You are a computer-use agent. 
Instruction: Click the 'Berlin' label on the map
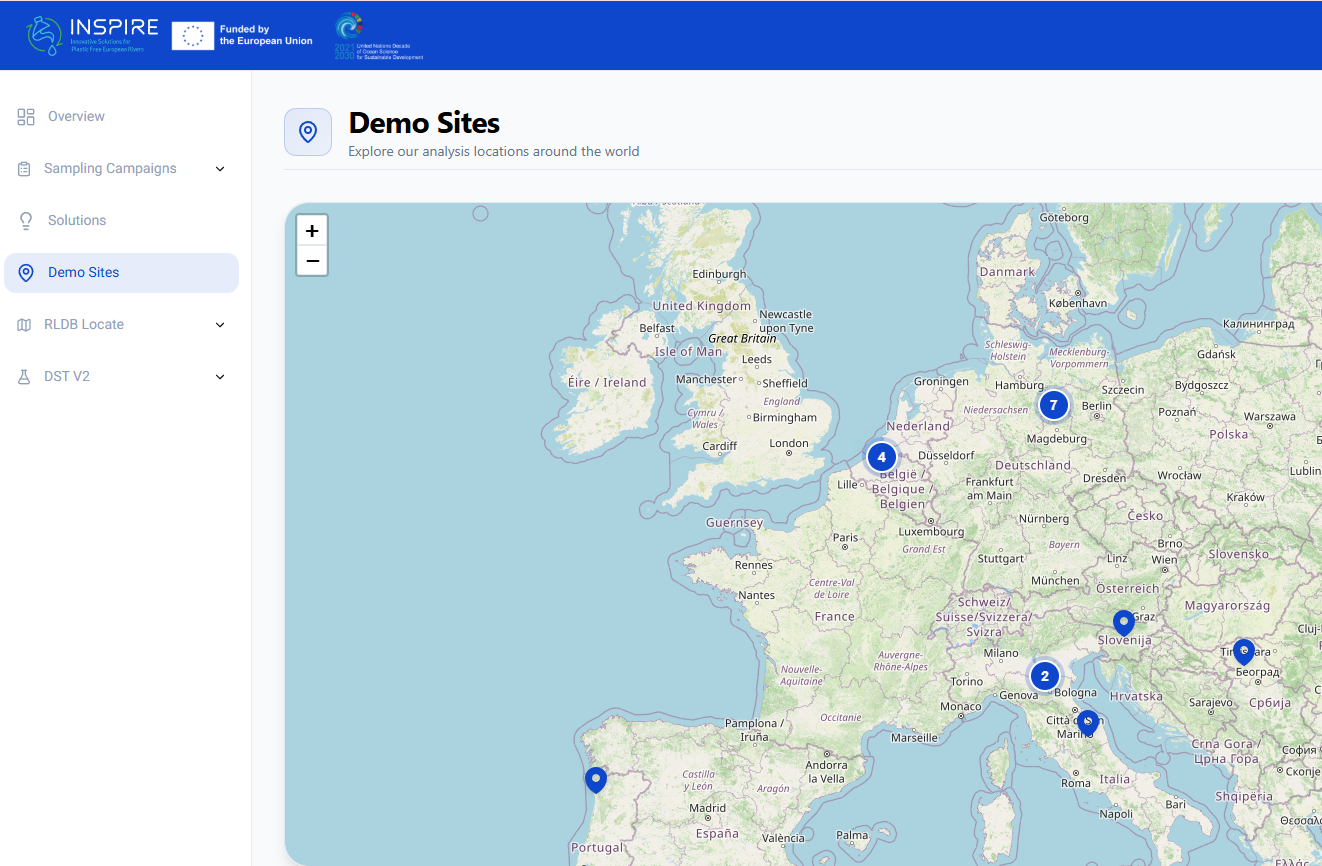click(1096, 406)
